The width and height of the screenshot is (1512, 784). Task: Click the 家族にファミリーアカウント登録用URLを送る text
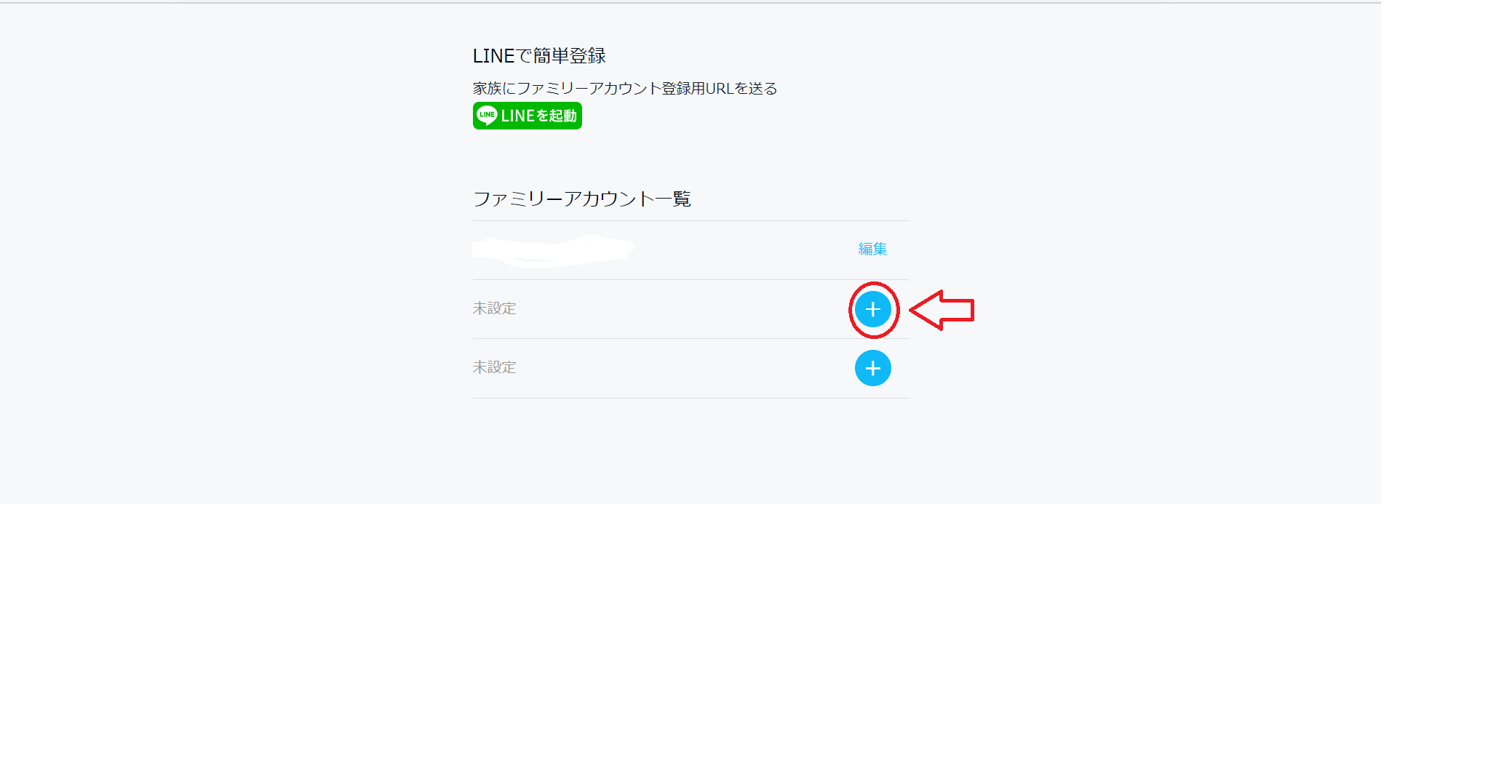click(x=625, y=88)
